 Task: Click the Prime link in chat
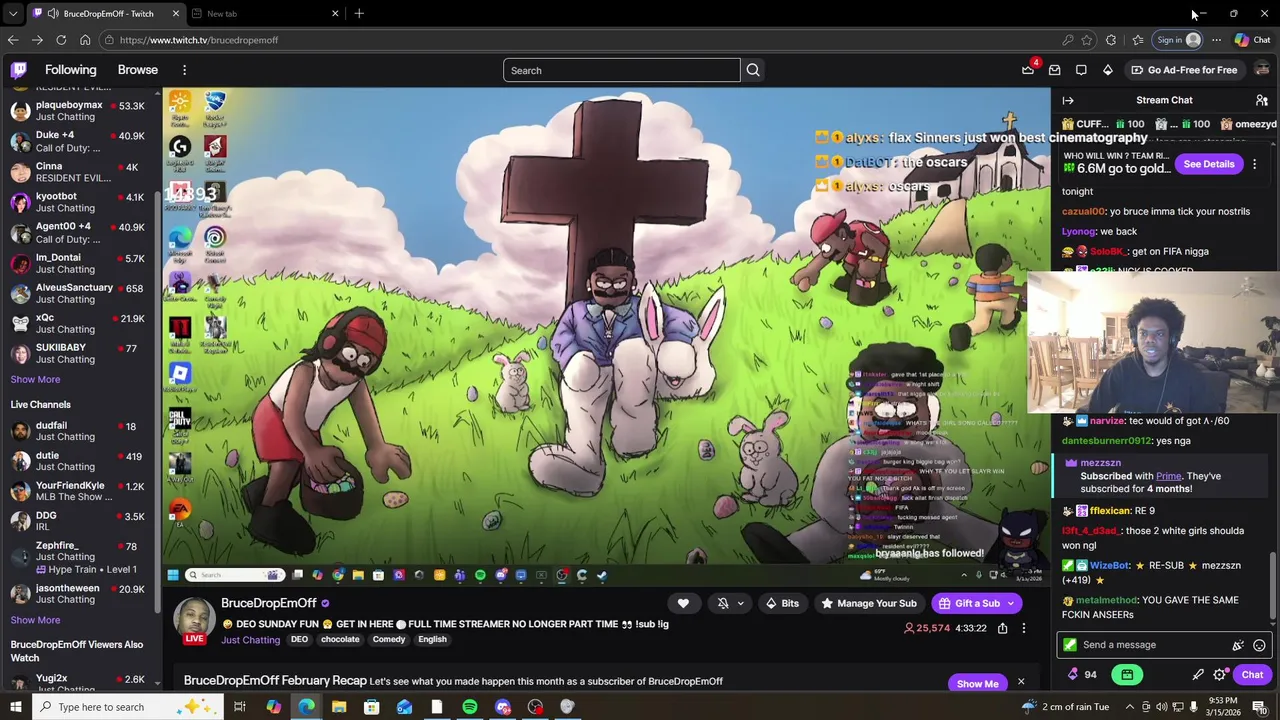coord(1168,476)
